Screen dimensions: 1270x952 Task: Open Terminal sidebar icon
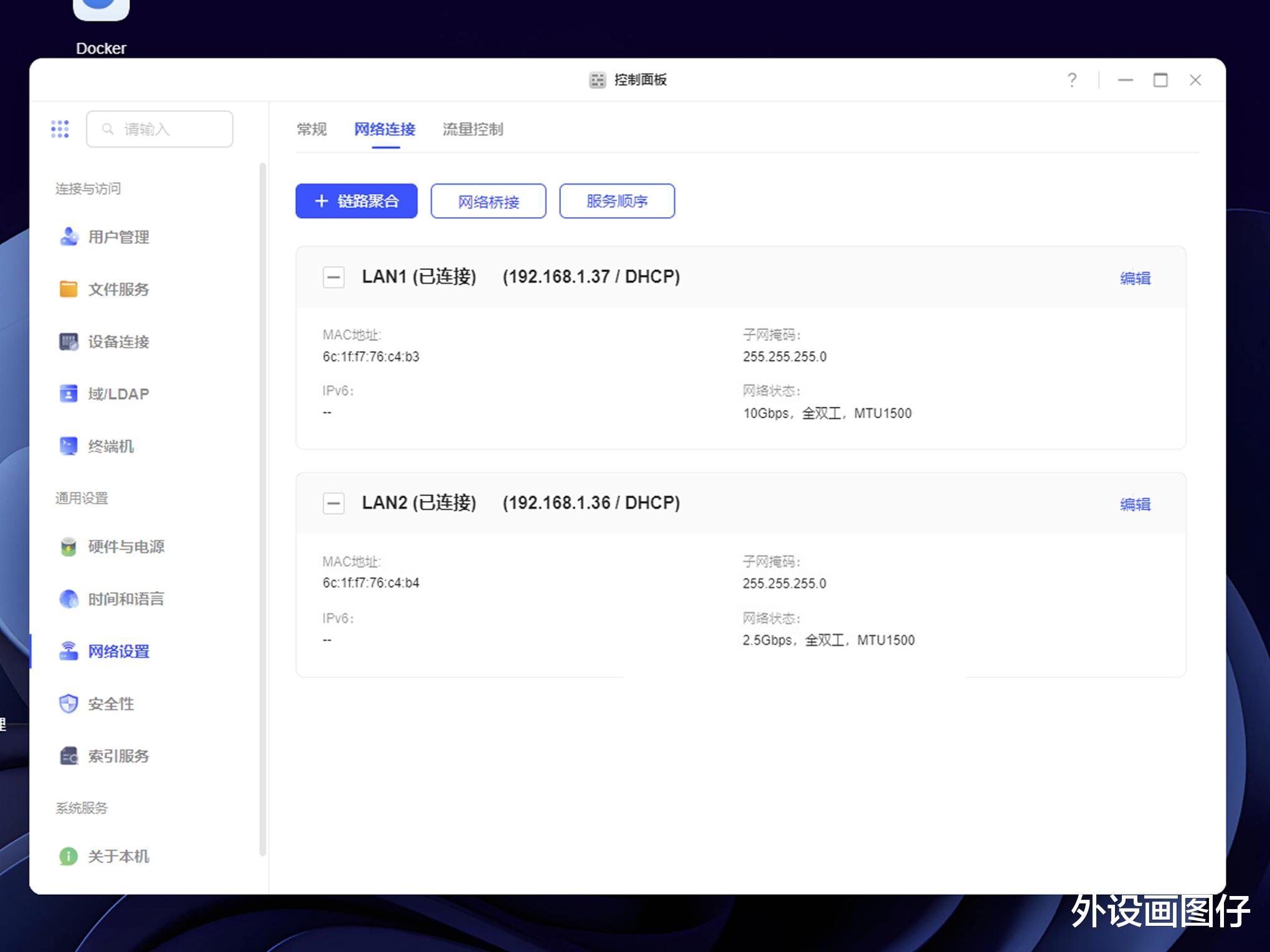tap(68, 446)
